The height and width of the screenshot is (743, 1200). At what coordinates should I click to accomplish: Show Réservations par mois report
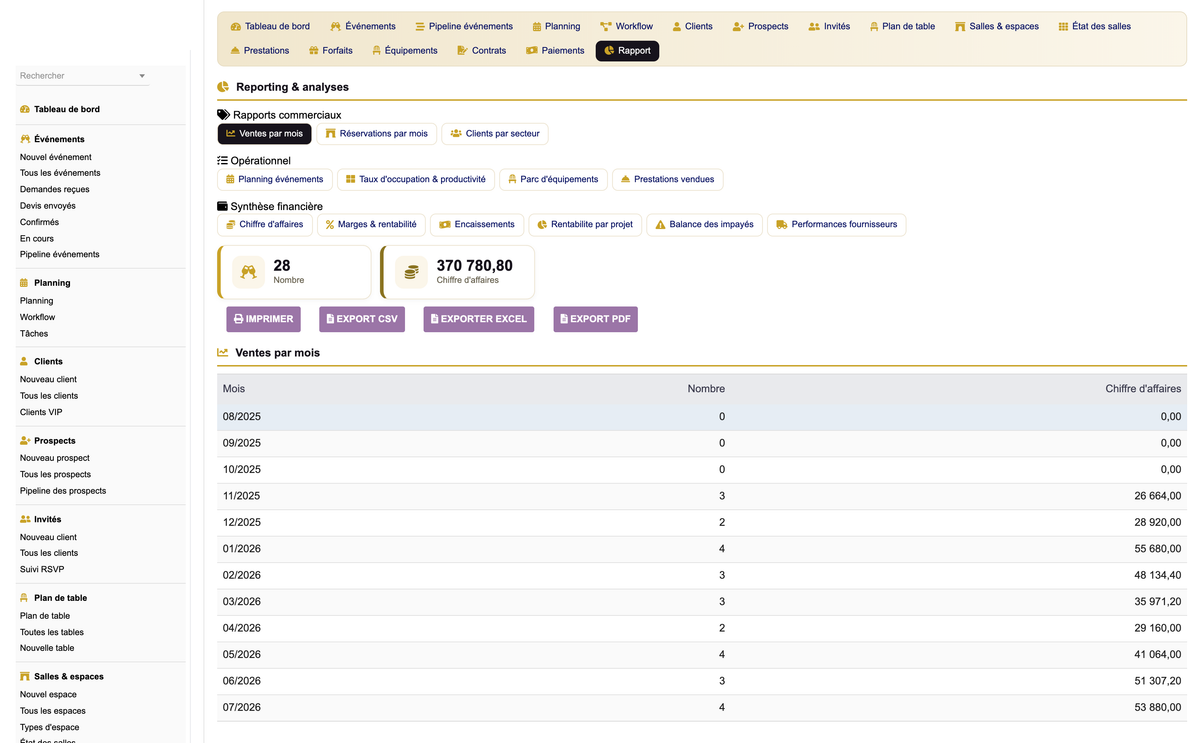(376, 134)
